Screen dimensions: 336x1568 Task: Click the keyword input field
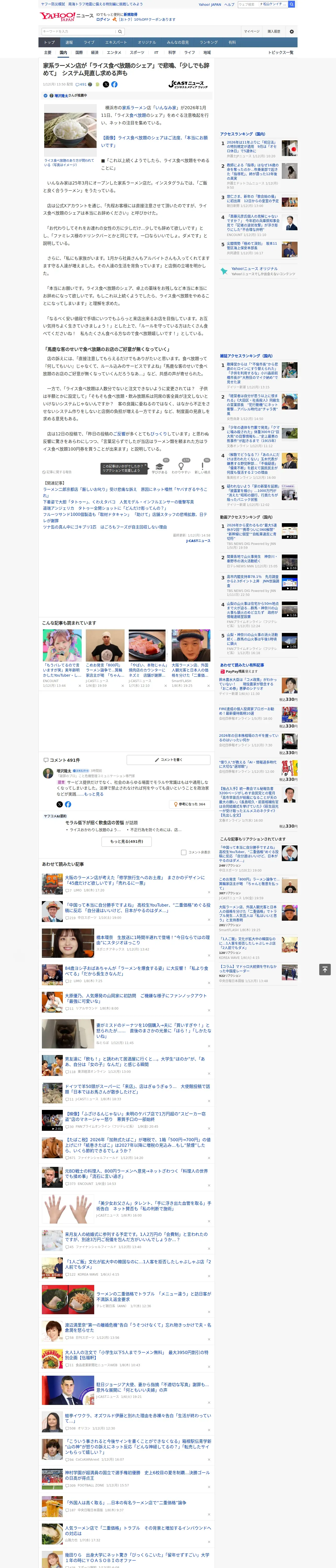click(79, 32)
